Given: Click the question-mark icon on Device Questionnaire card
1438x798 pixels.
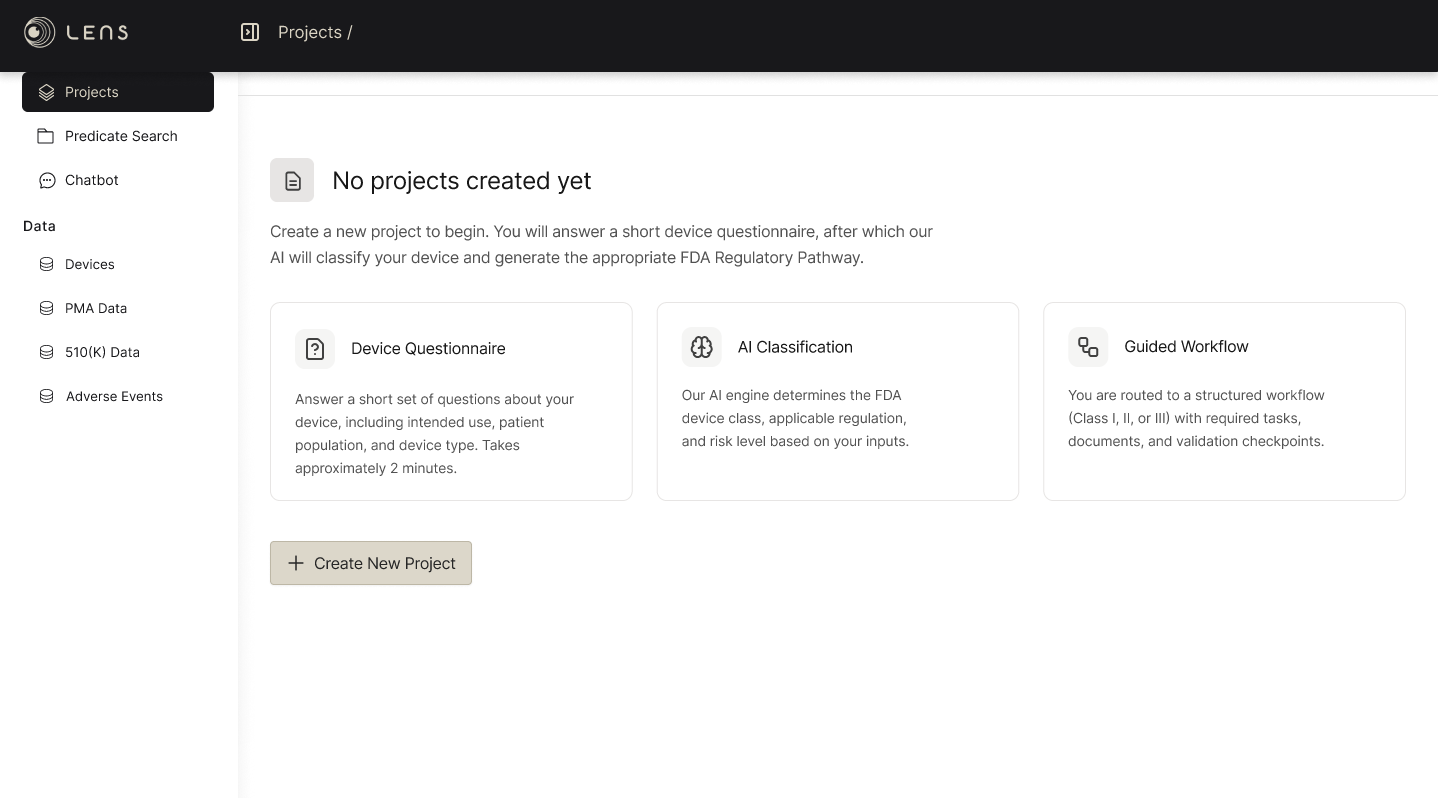Looking at the screenshot, I should (315, 349).
